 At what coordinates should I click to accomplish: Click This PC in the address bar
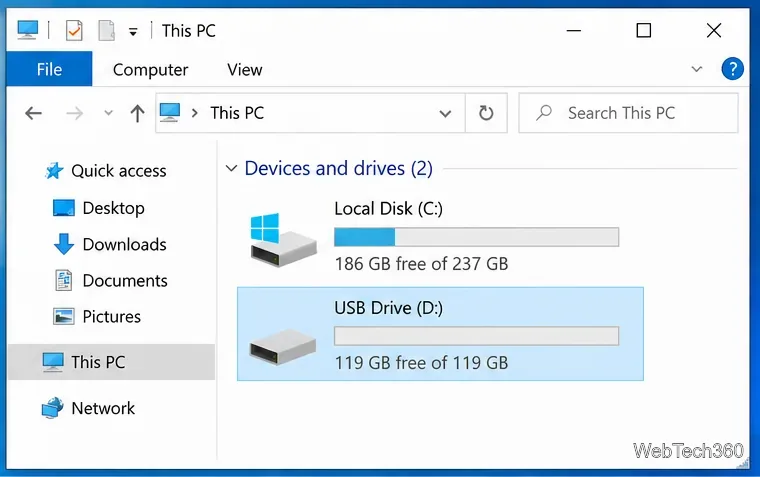click(x=237, y=113)
